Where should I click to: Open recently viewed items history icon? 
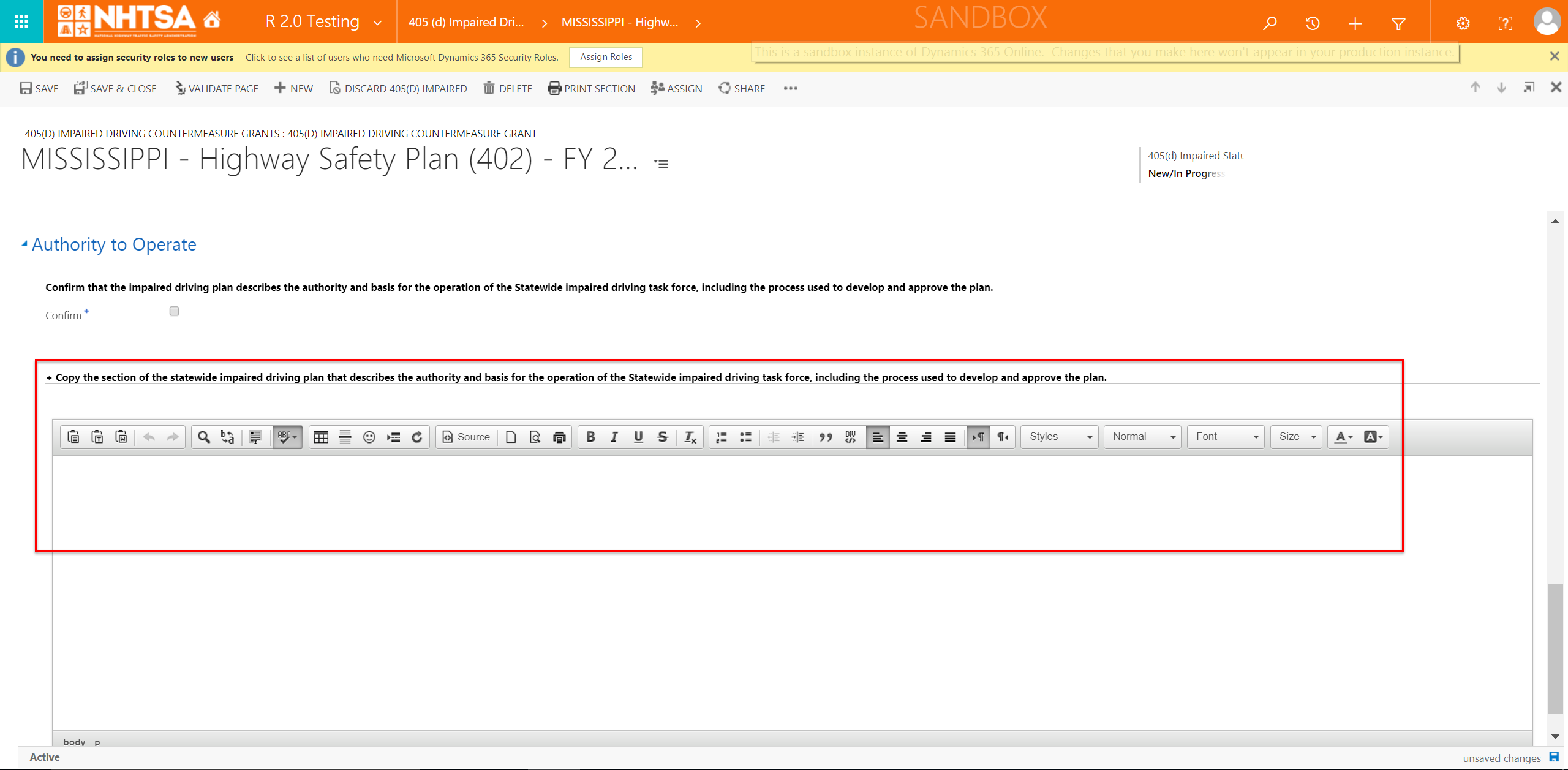coord(1312,23)
